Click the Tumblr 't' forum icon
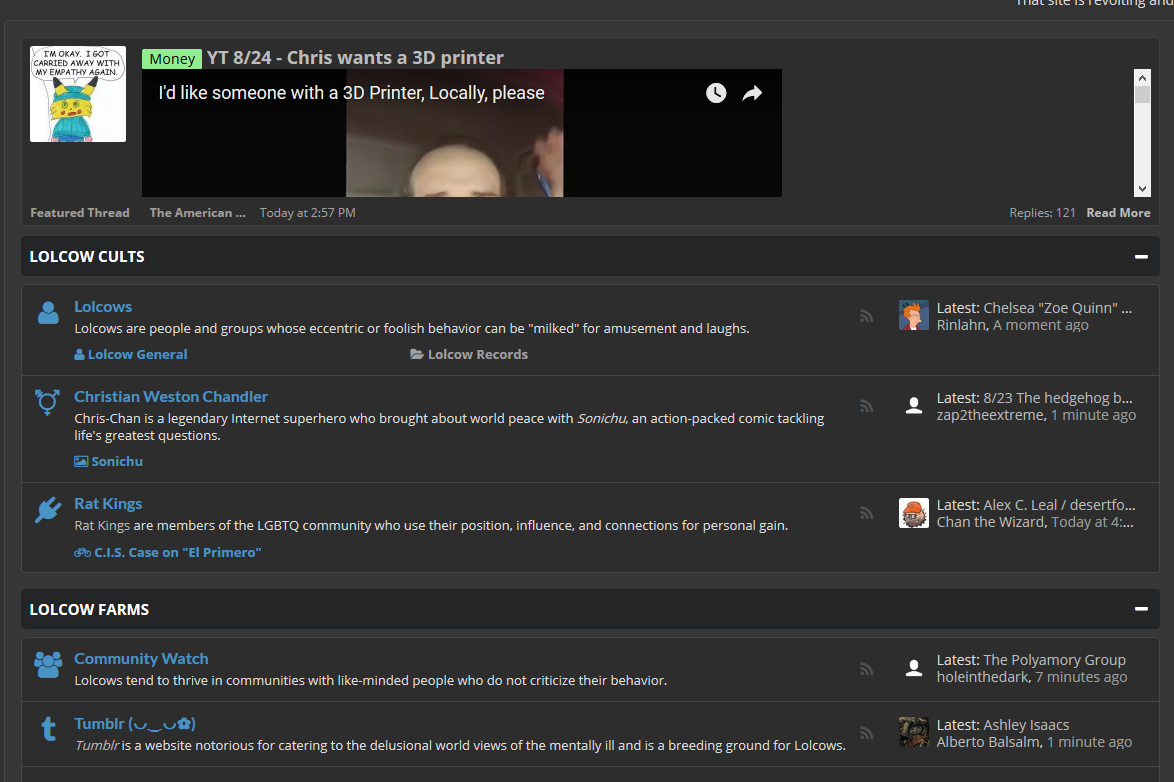The image size is (1174, 782). (49, 729)
